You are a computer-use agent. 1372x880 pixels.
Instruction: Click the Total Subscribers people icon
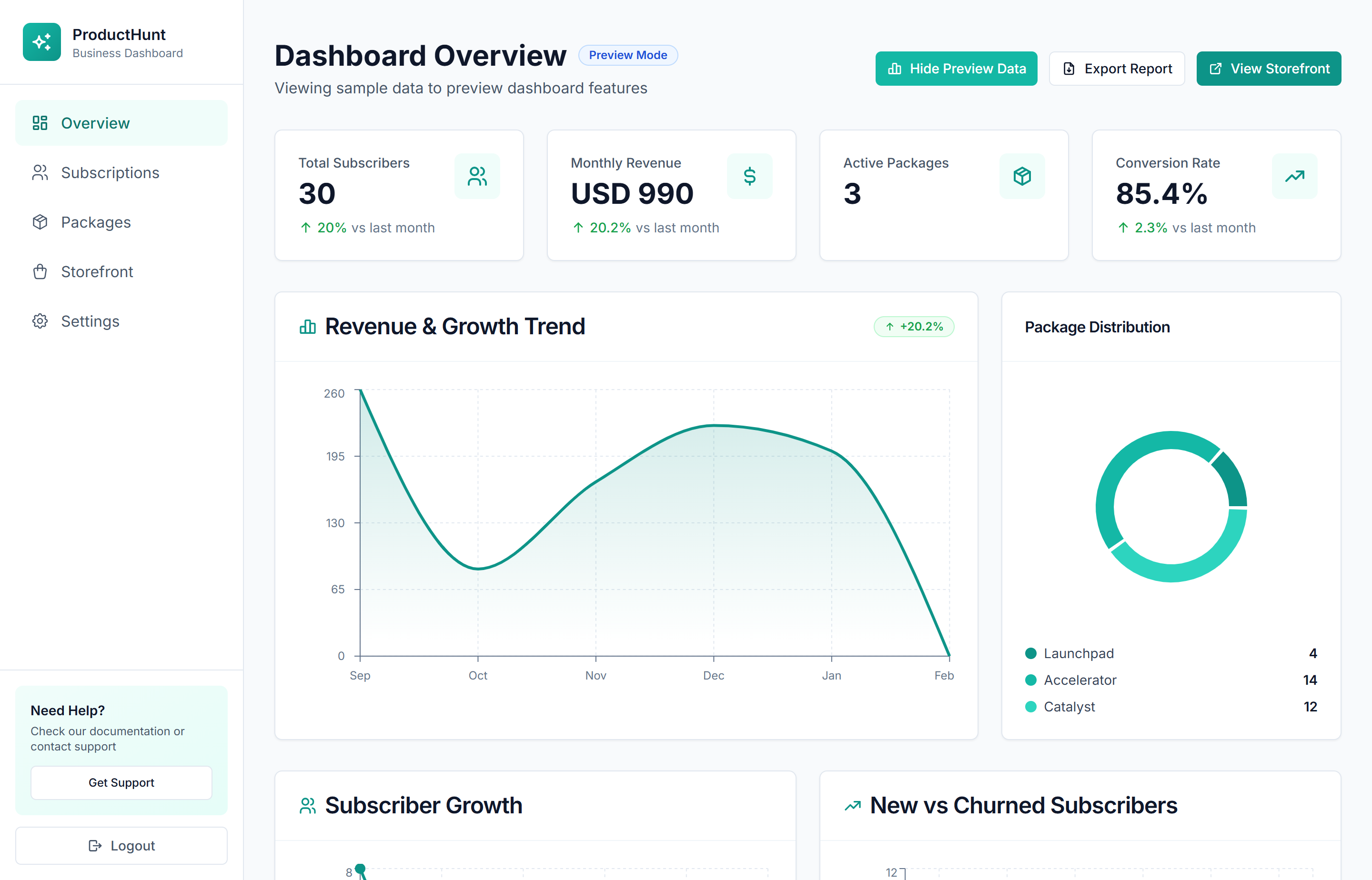tap(477, 176)
